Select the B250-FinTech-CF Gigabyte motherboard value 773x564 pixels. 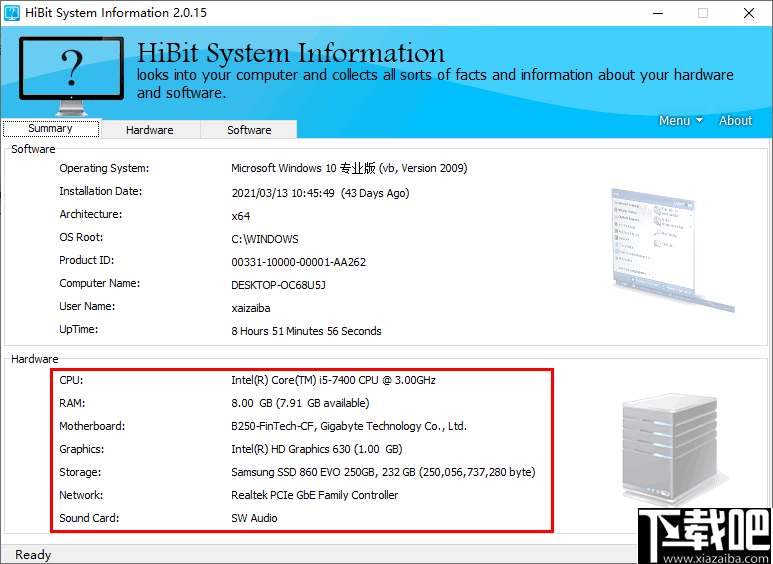click(x=349, y=426)
